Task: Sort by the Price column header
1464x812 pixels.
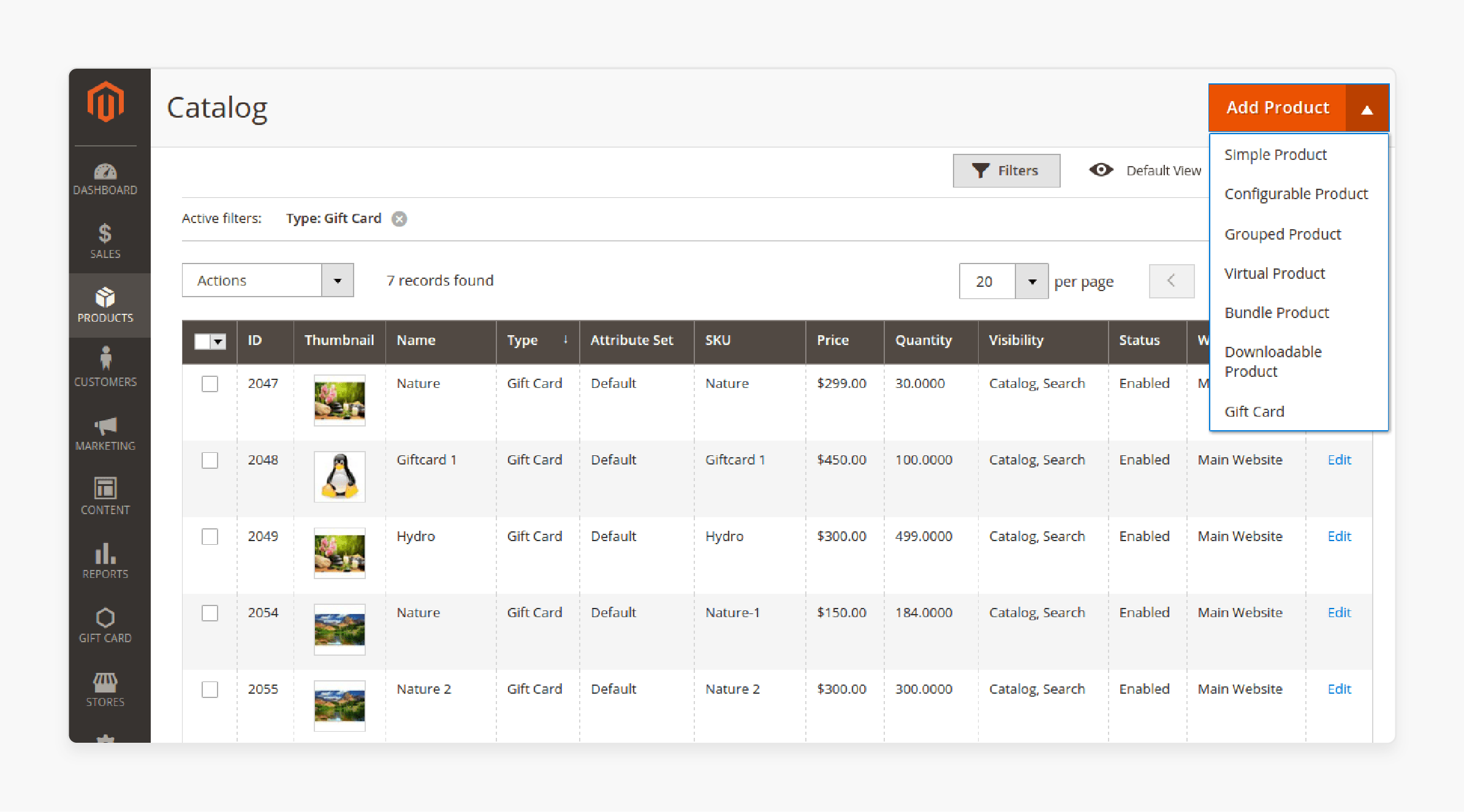Action: pyautogui.click(x=845, y=341)
